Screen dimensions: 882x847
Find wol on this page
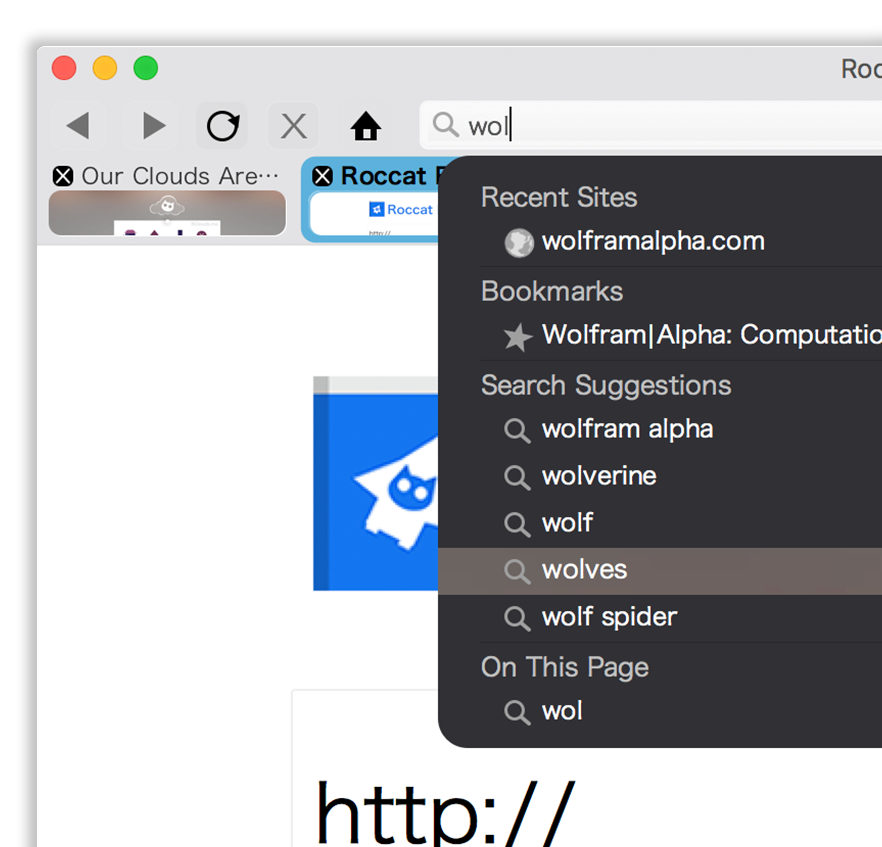(561, 711)
